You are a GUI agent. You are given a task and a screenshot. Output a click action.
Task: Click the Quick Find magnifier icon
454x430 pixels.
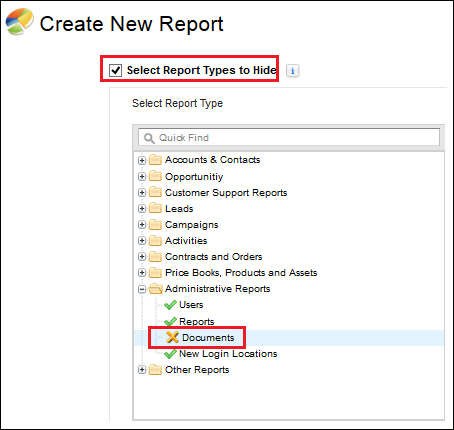pos(149,138)
